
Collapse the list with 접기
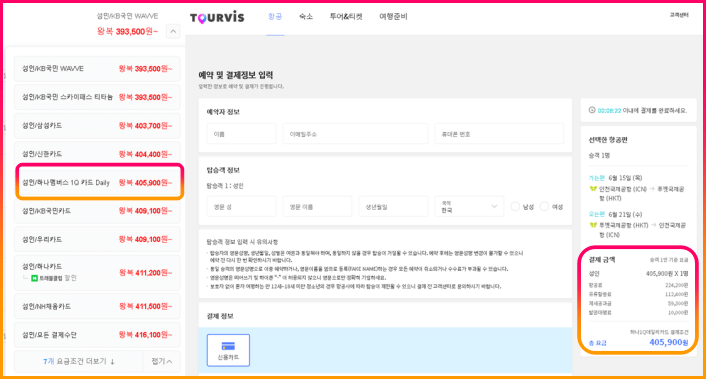click(x=162, y=361)
